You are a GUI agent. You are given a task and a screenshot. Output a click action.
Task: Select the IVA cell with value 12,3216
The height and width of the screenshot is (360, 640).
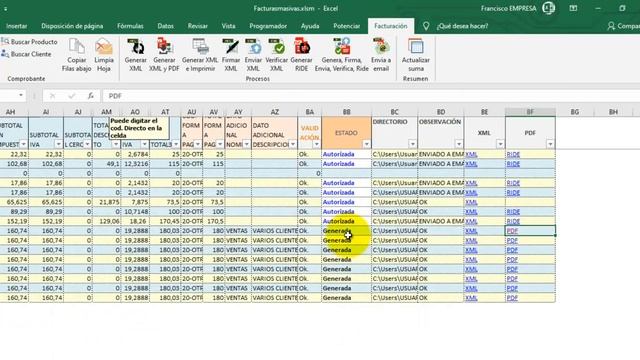point(135,164)
